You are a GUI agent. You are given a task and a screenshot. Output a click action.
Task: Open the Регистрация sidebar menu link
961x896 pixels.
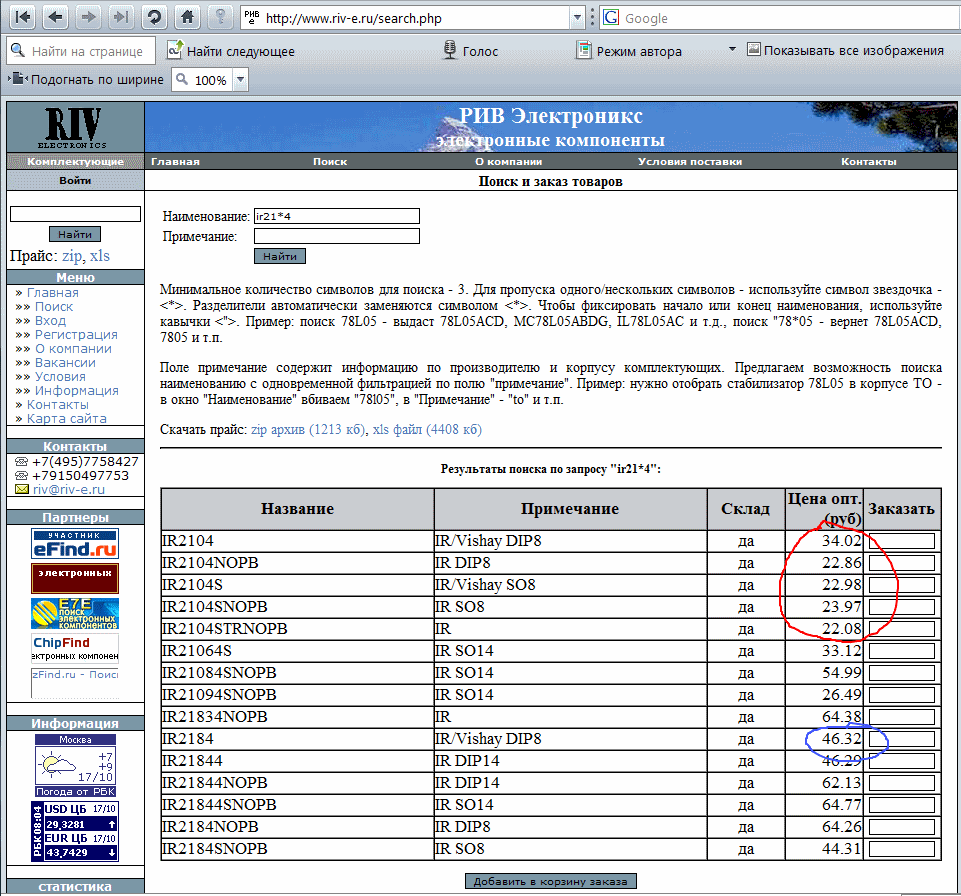pos(76,335)
